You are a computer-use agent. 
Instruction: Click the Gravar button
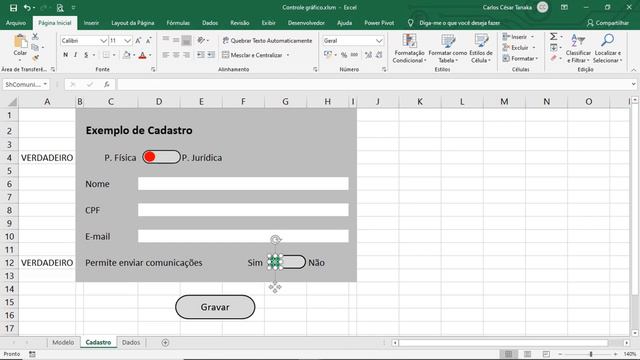(x=215, y=307)
